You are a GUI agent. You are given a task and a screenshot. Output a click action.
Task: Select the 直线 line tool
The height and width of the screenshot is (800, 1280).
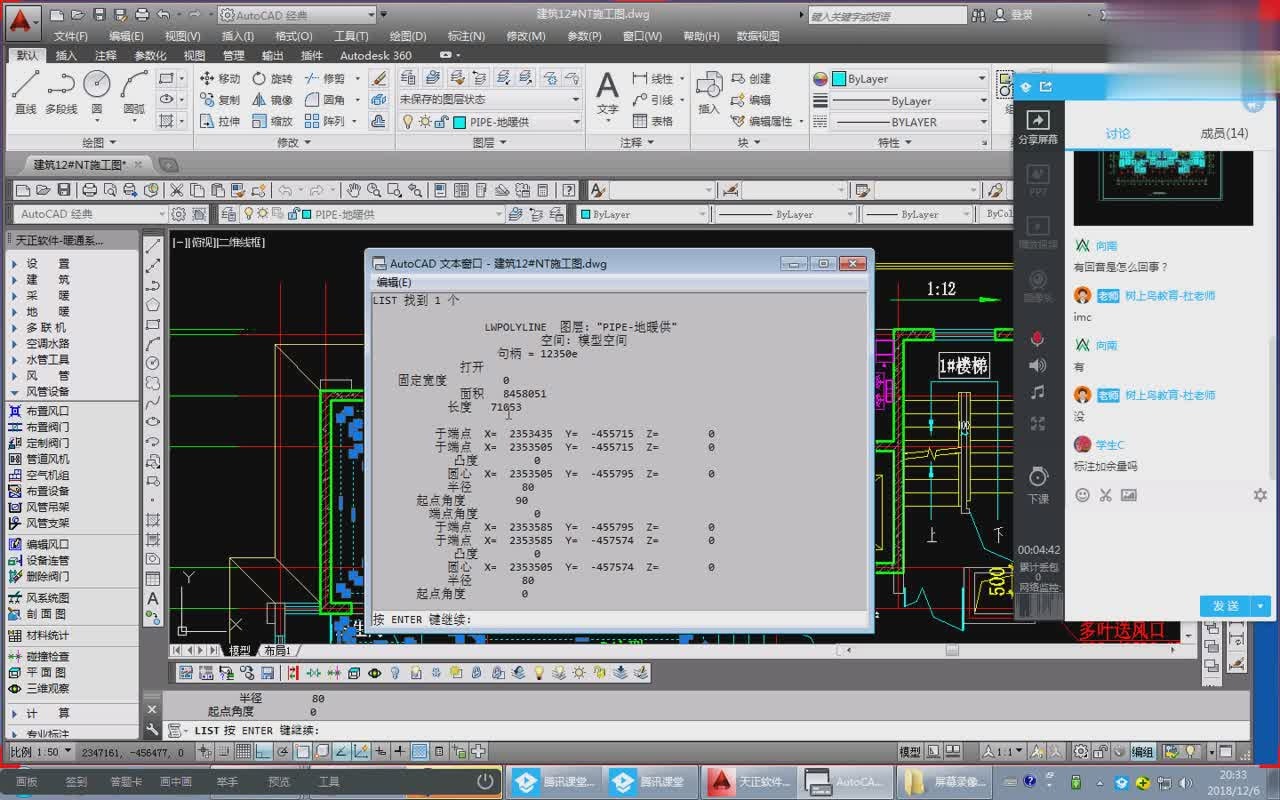[x=25, y=92]
